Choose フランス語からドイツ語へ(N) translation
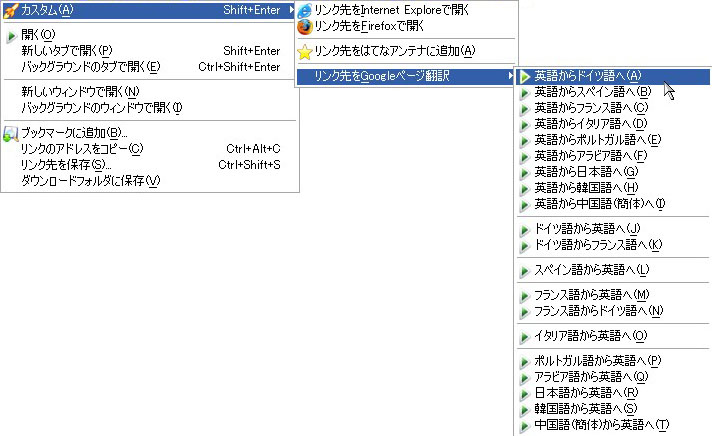The height and width of the screenshot is (436, 712). pyautogui.click(x=613, y=311)
